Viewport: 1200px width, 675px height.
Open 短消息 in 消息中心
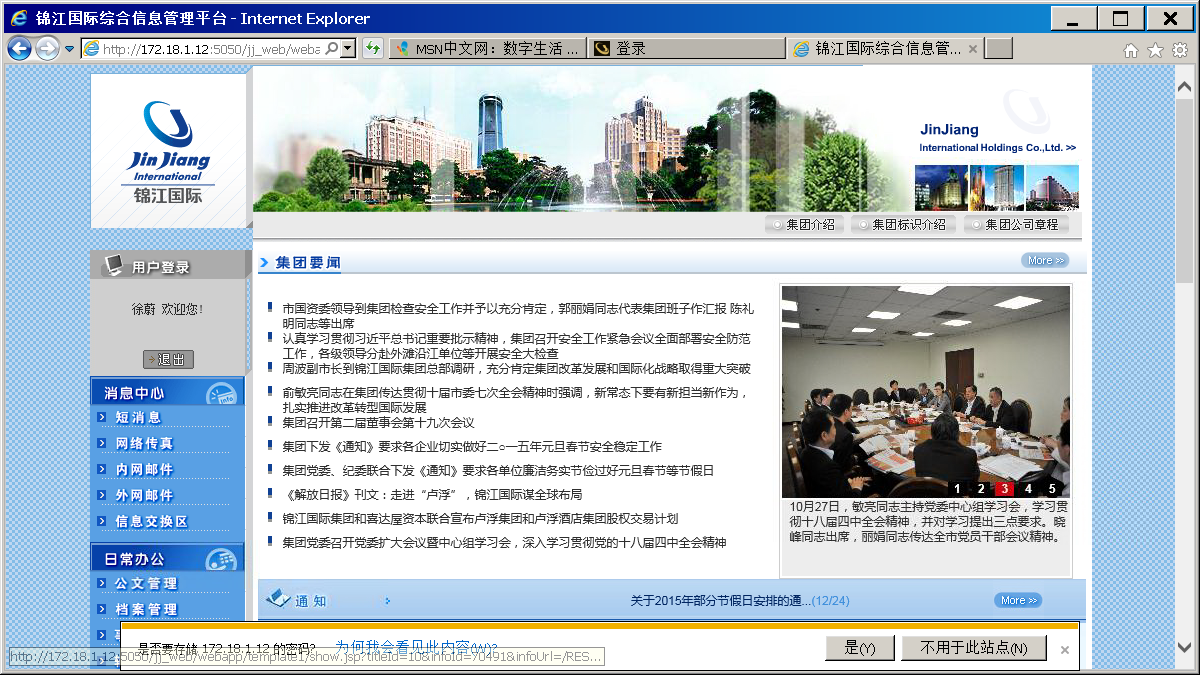click(137, 417)
